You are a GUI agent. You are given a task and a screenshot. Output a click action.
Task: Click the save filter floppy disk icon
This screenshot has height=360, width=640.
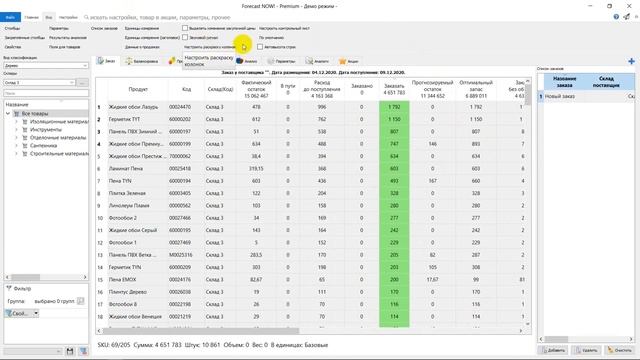70,351
